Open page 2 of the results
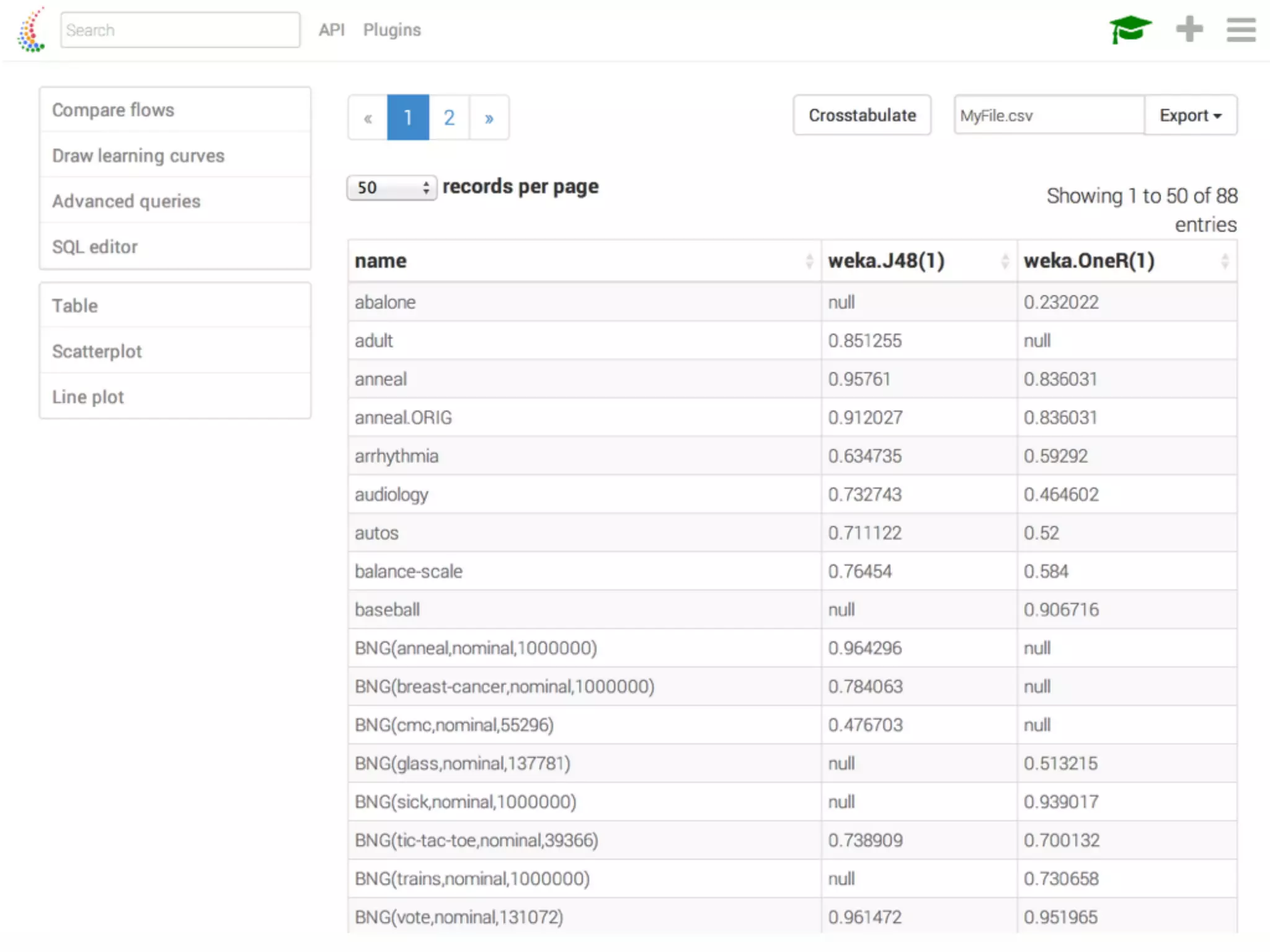Screen dimensions: 1270x952 coord(449,118)
